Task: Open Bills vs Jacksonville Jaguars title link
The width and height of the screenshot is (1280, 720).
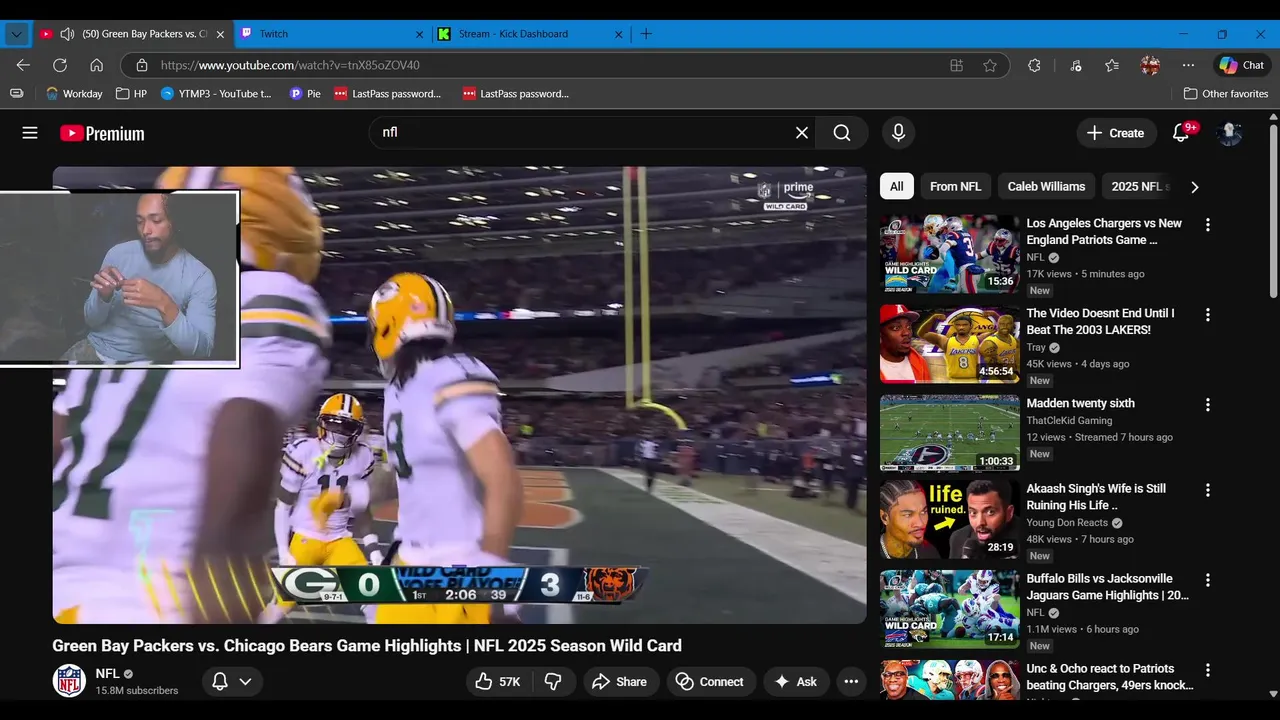Action: 1107,587
